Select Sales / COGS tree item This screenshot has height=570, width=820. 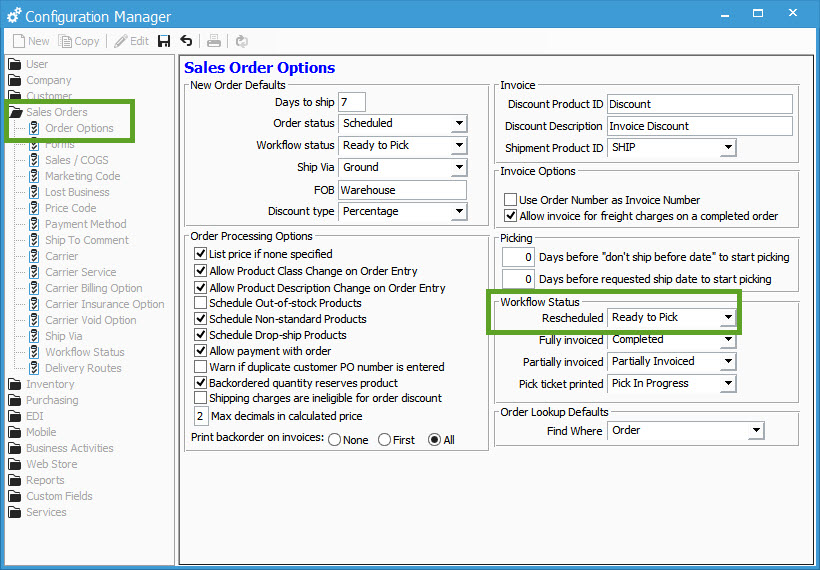(x=69, y=161)
